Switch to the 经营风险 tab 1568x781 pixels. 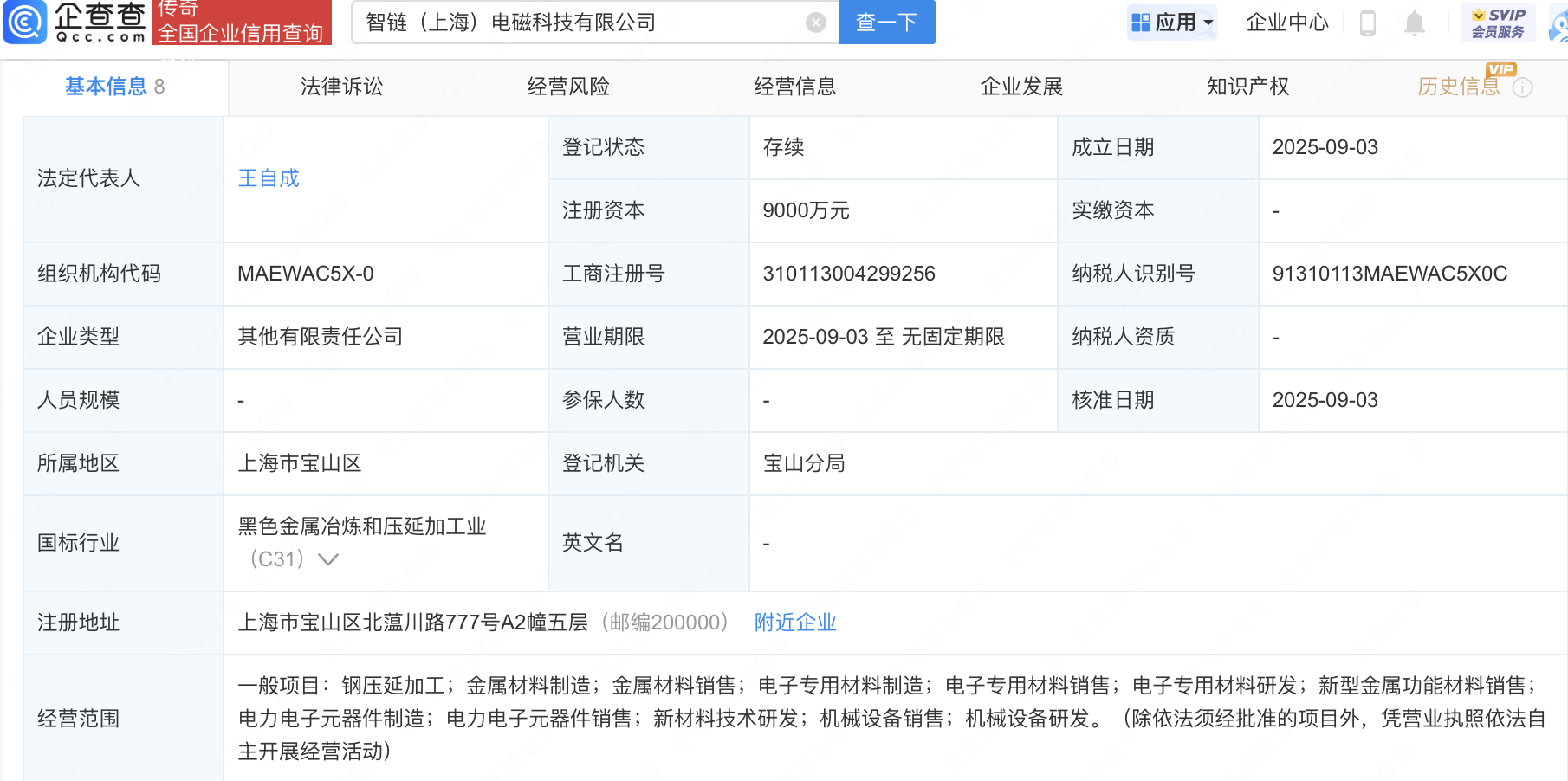(568, 87)
